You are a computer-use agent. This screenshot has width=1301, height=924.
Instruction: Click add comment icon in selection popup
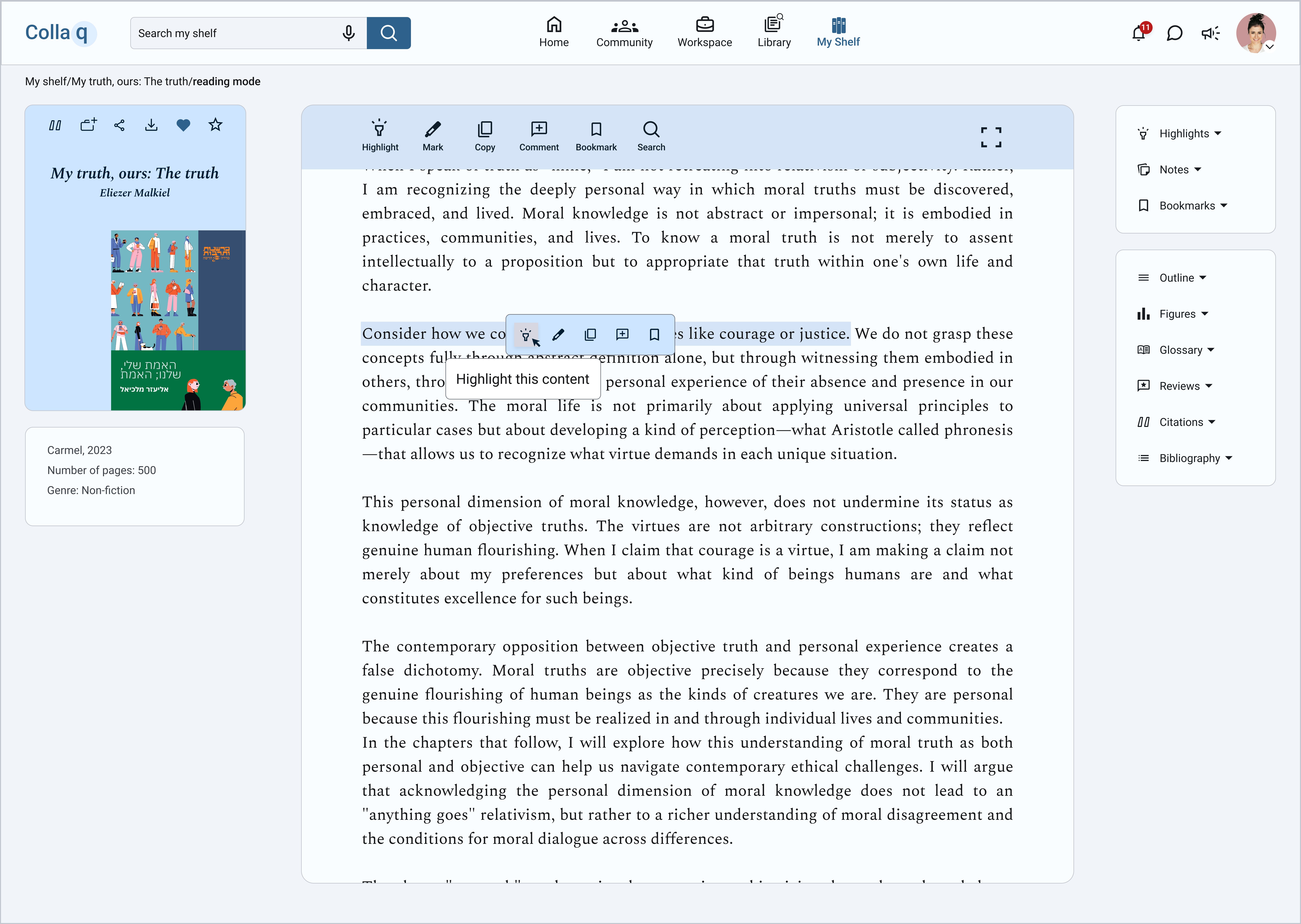623,335
